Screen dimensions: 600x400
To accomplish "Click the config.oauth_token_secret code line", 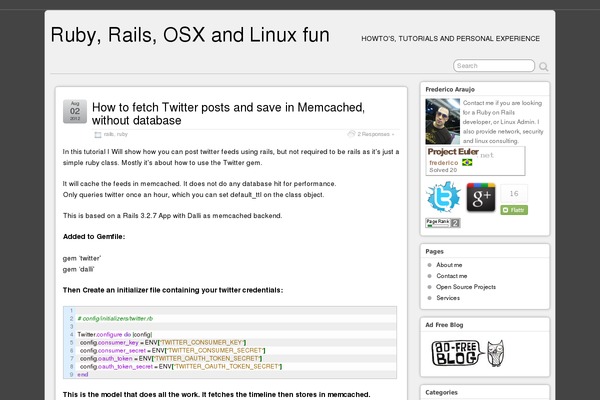I will pyautogui.click(x=181, y=367).
